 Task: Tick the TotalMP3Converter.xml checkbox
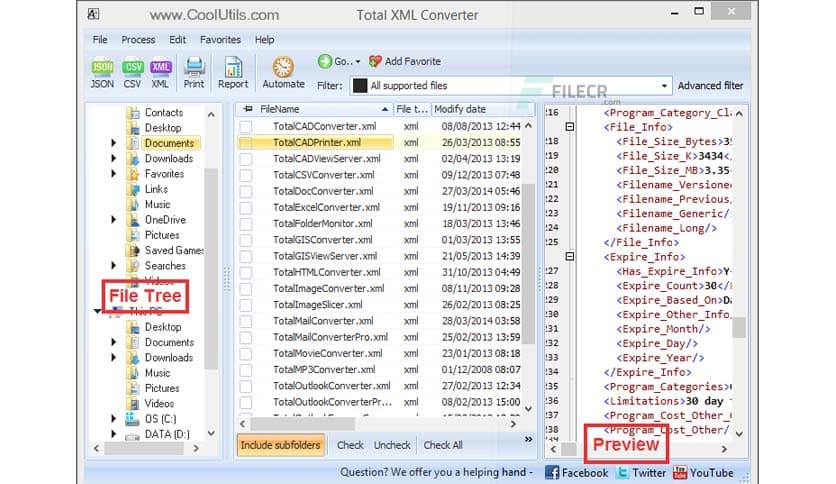246,370
